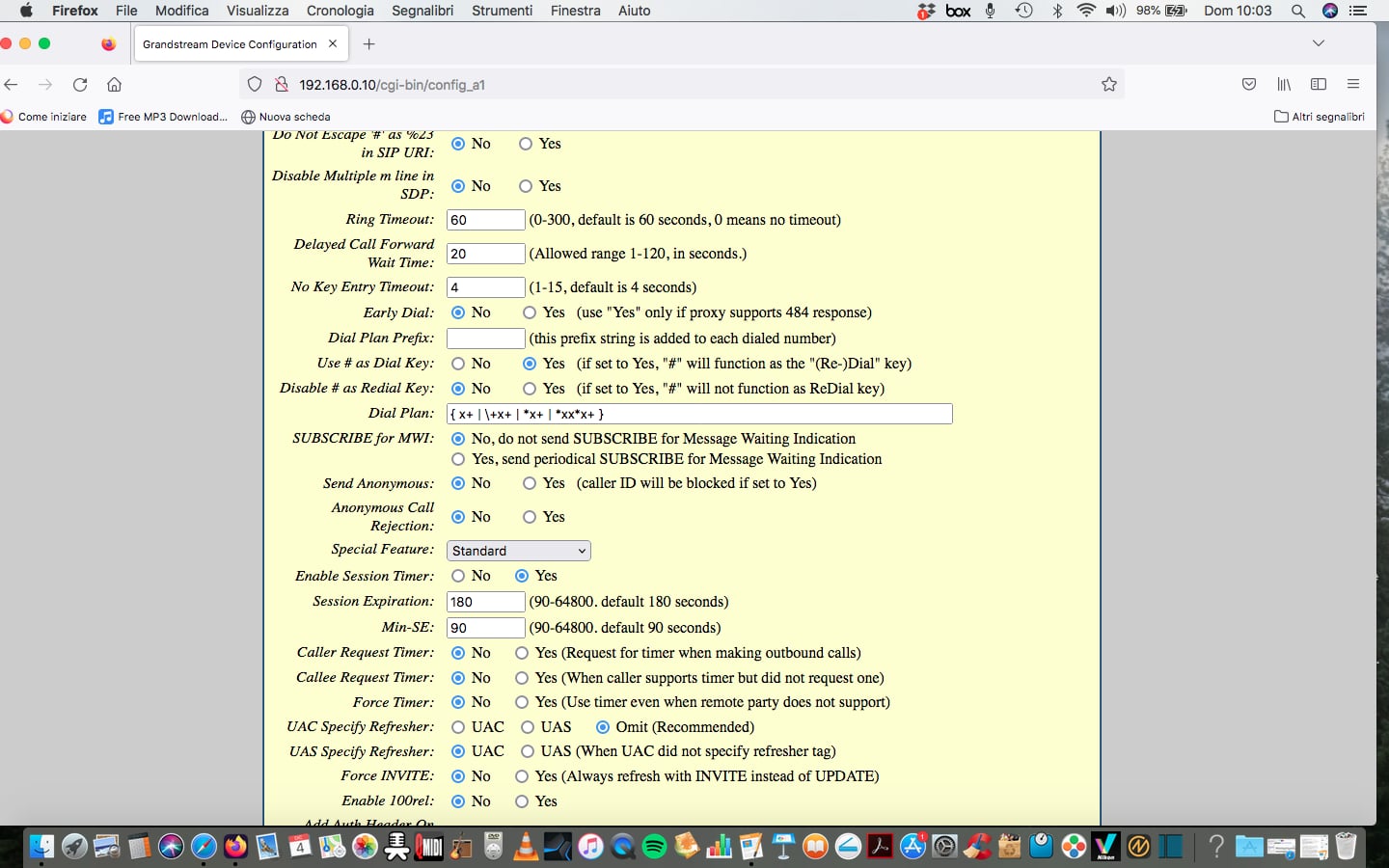Set Early Dial to Yes
Viewport: 1389px width, 868px height.
(x=530, y=312)
